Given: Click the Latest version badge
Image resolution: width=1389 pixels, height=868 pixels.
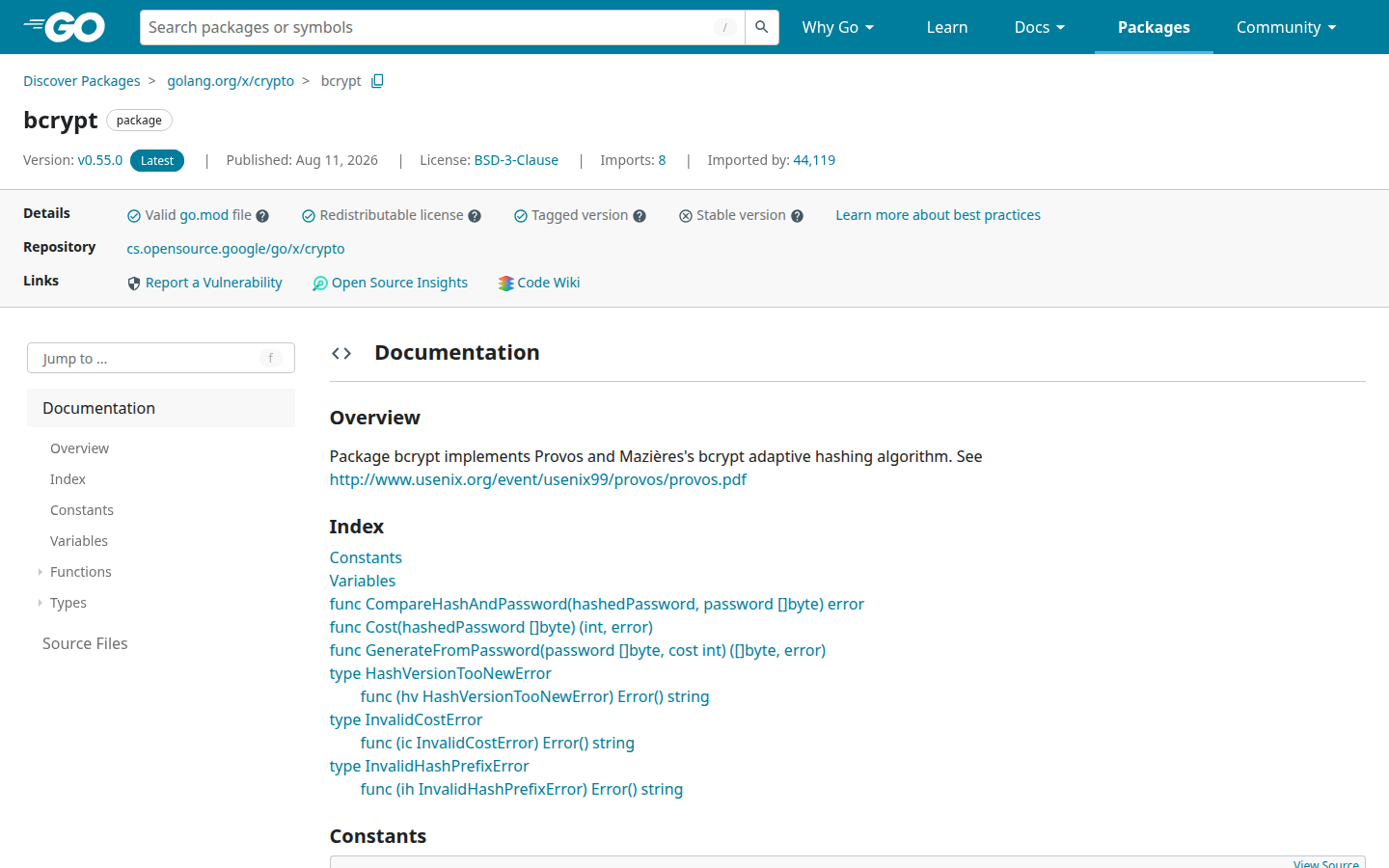Looking at the screenshot, I should (157, 161).
